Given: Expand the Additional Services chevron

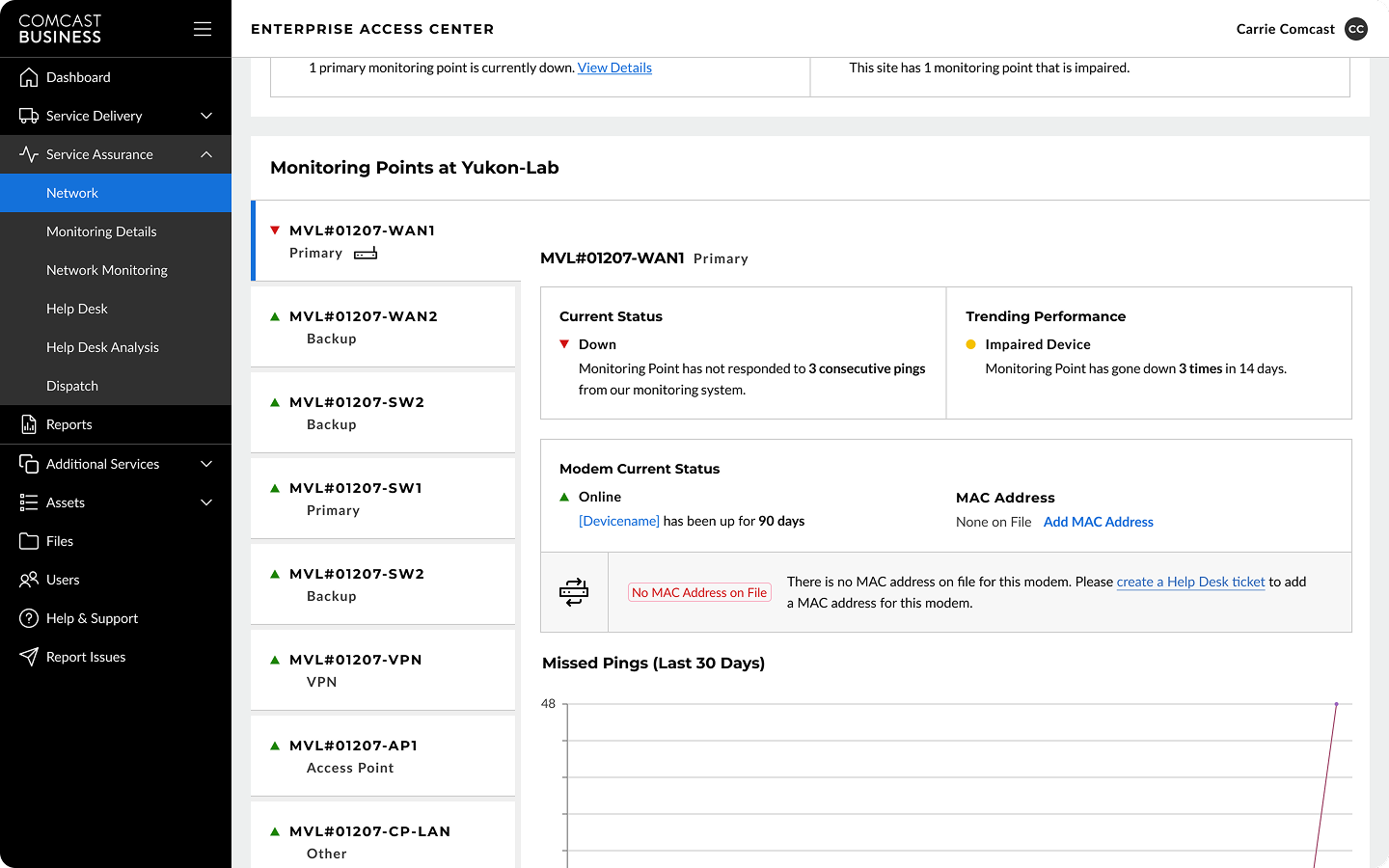Looking at the screenshot, I should [x=206, y=464].
